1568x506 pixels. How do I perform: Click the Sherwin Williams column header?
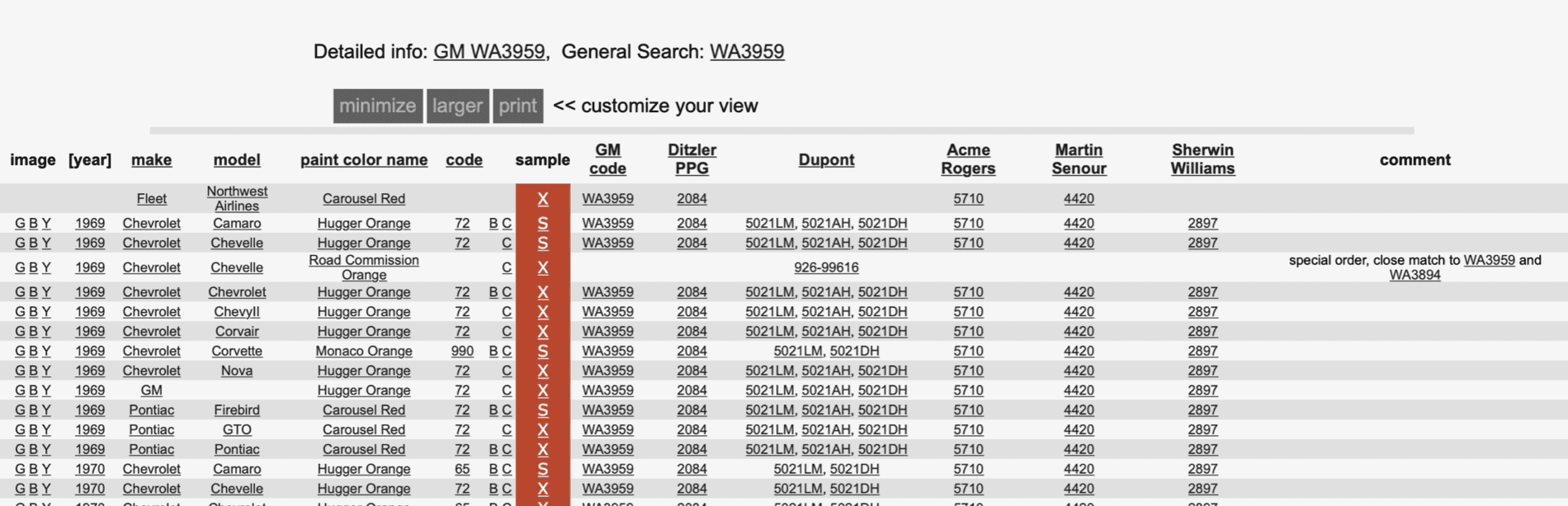click(x=1202, y=158)
